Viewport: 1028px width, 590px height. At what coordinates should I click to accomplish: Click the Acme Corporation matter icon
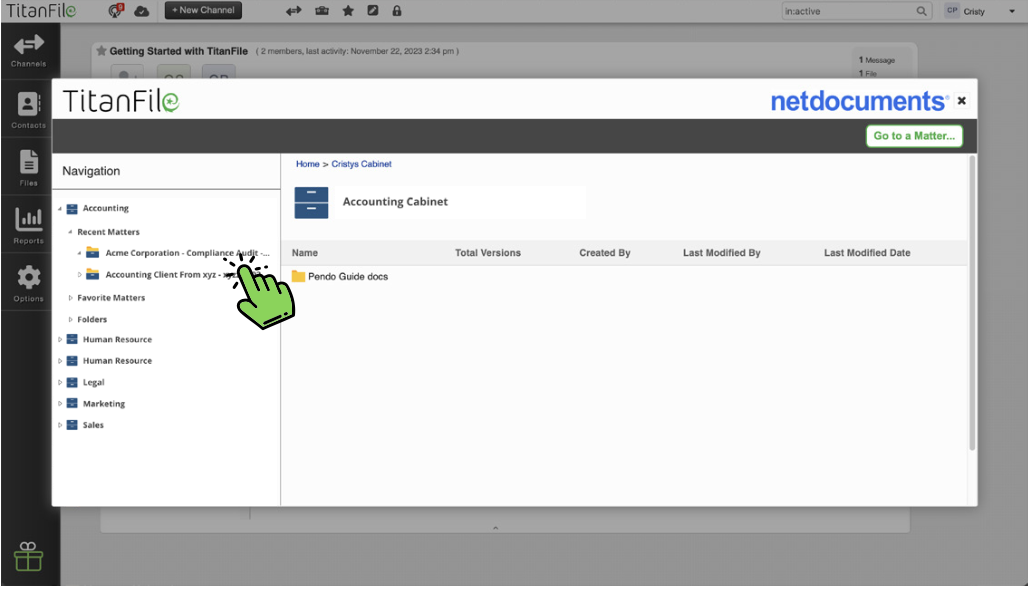tap(93, 252)
